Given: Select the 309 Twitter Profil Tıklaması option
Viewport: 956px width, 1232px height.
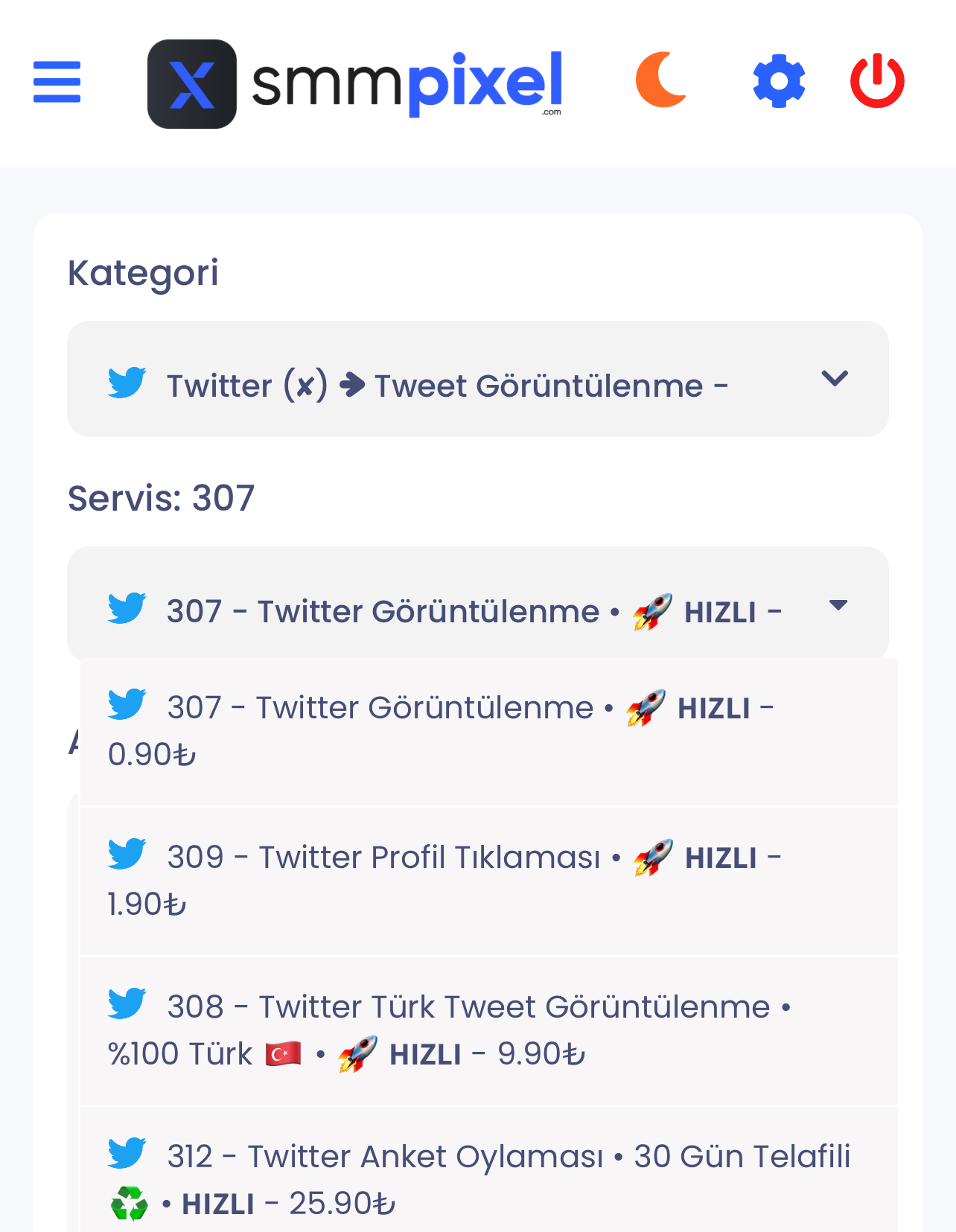Looking at the screenshot, I should click(447, 878).
